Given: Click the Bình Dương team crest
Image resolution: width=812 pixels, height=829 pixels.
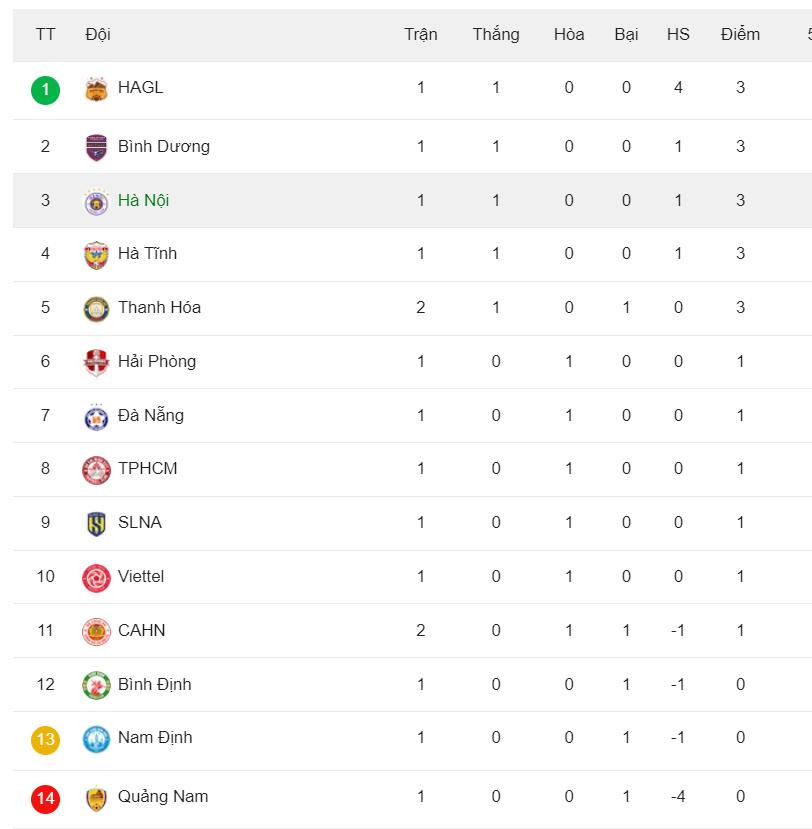Looking at the screenshot, I should click(96, 147).
